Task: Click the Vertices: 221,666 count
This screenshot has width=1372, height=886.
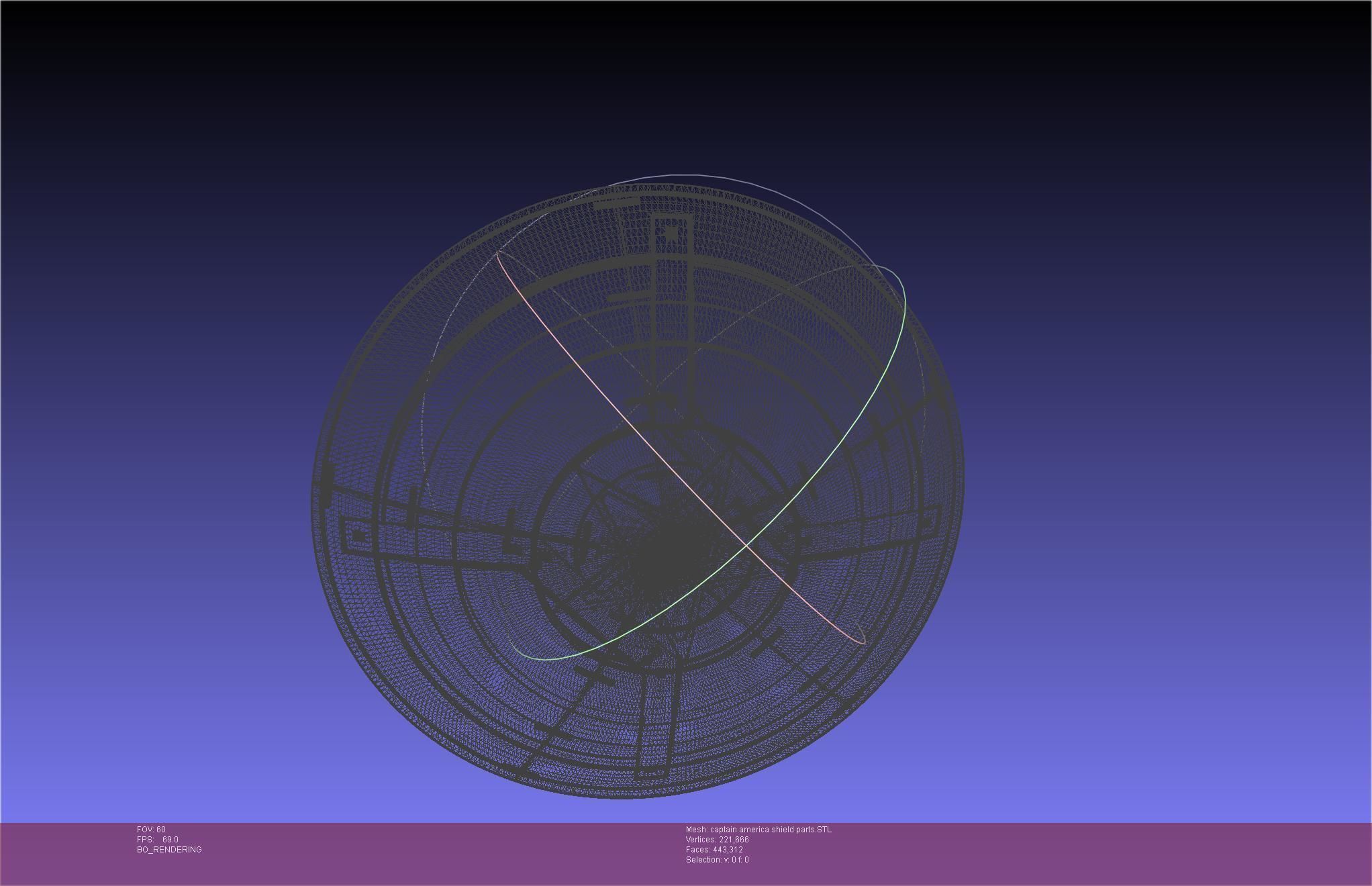Action: click(718, 840)
